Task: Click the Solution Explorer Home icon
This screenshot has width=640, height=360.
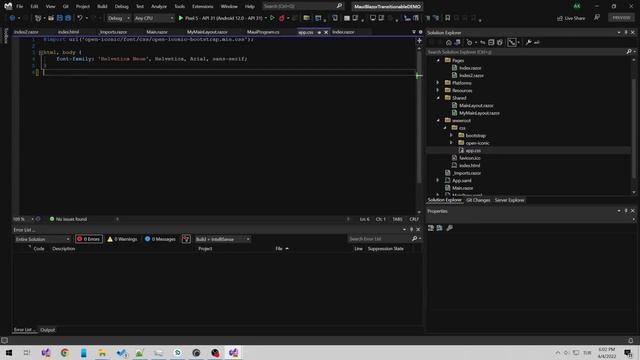Action: click(x=449, y=42)
